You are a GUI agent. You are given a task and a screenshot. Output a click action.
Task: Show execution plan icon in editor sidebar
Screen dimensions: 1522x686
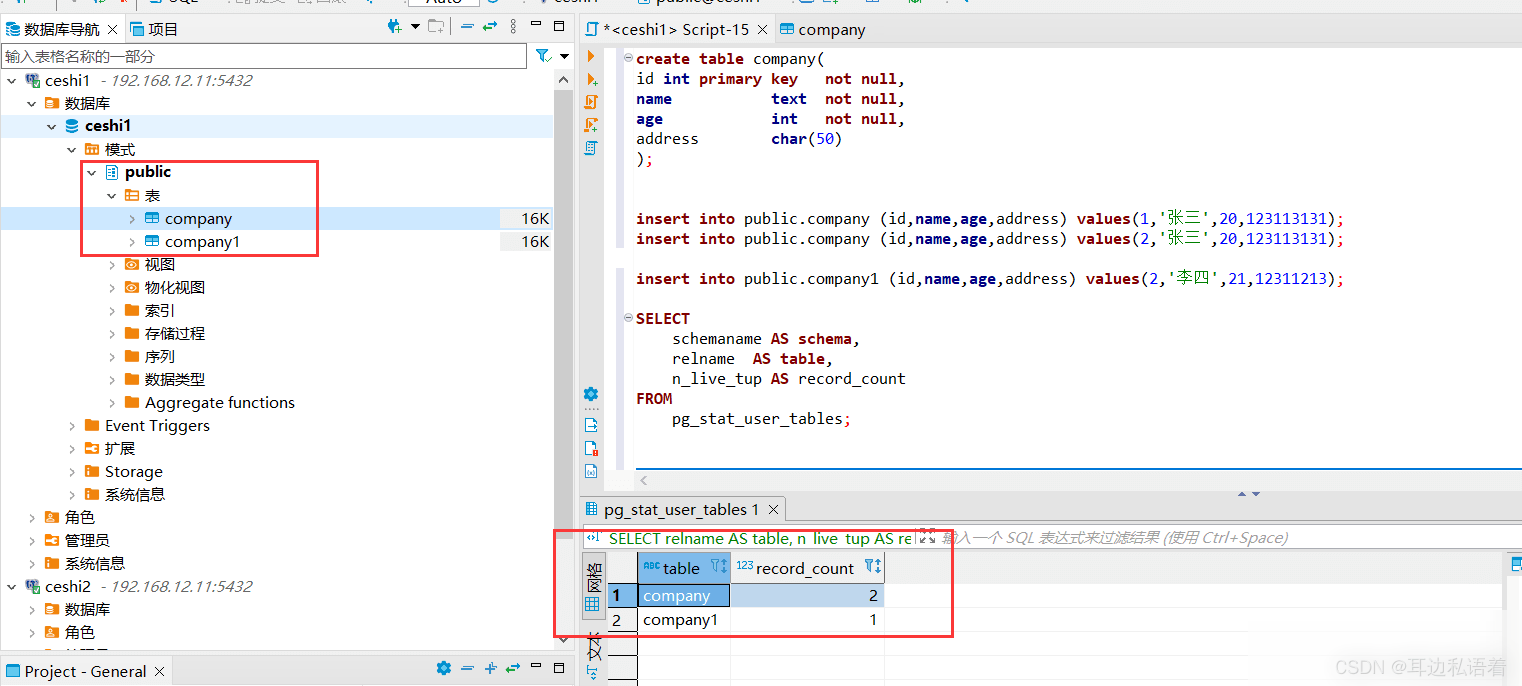pyautogui.click(x=591, y=148)
